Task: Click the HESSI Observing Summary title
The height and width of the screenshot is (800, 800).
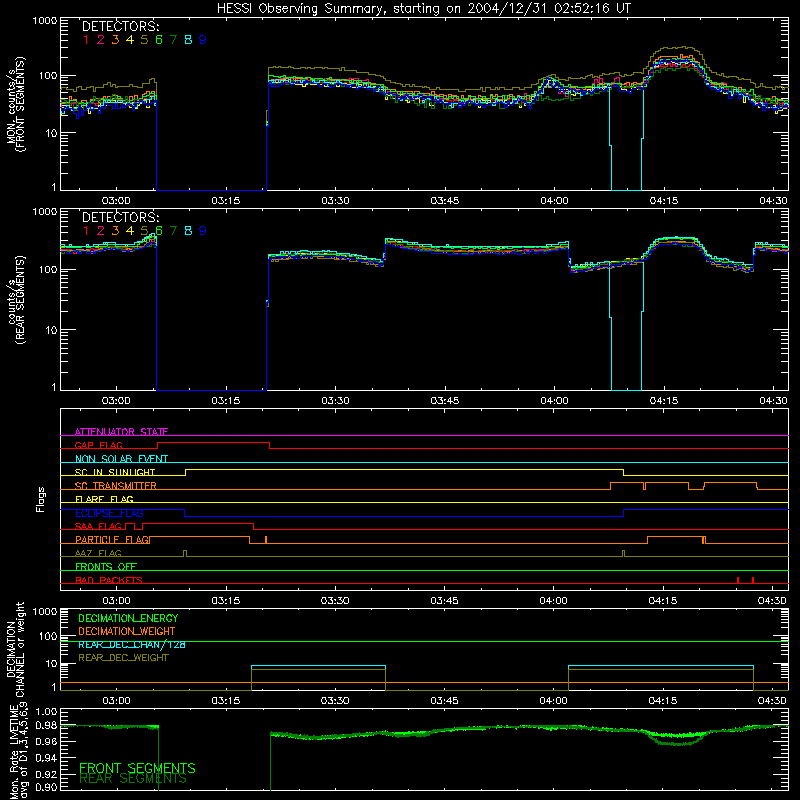Action: click(x=423, y=9)
